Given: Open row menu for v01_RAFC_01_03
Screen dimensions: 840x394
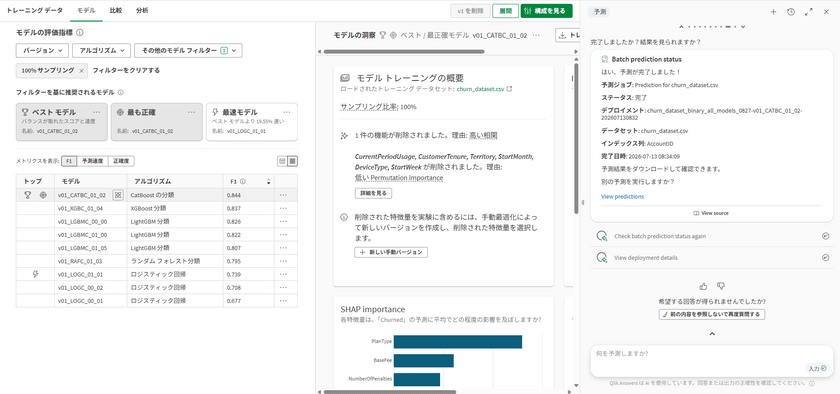Looking at the screenshot, I should click(283, 262).
